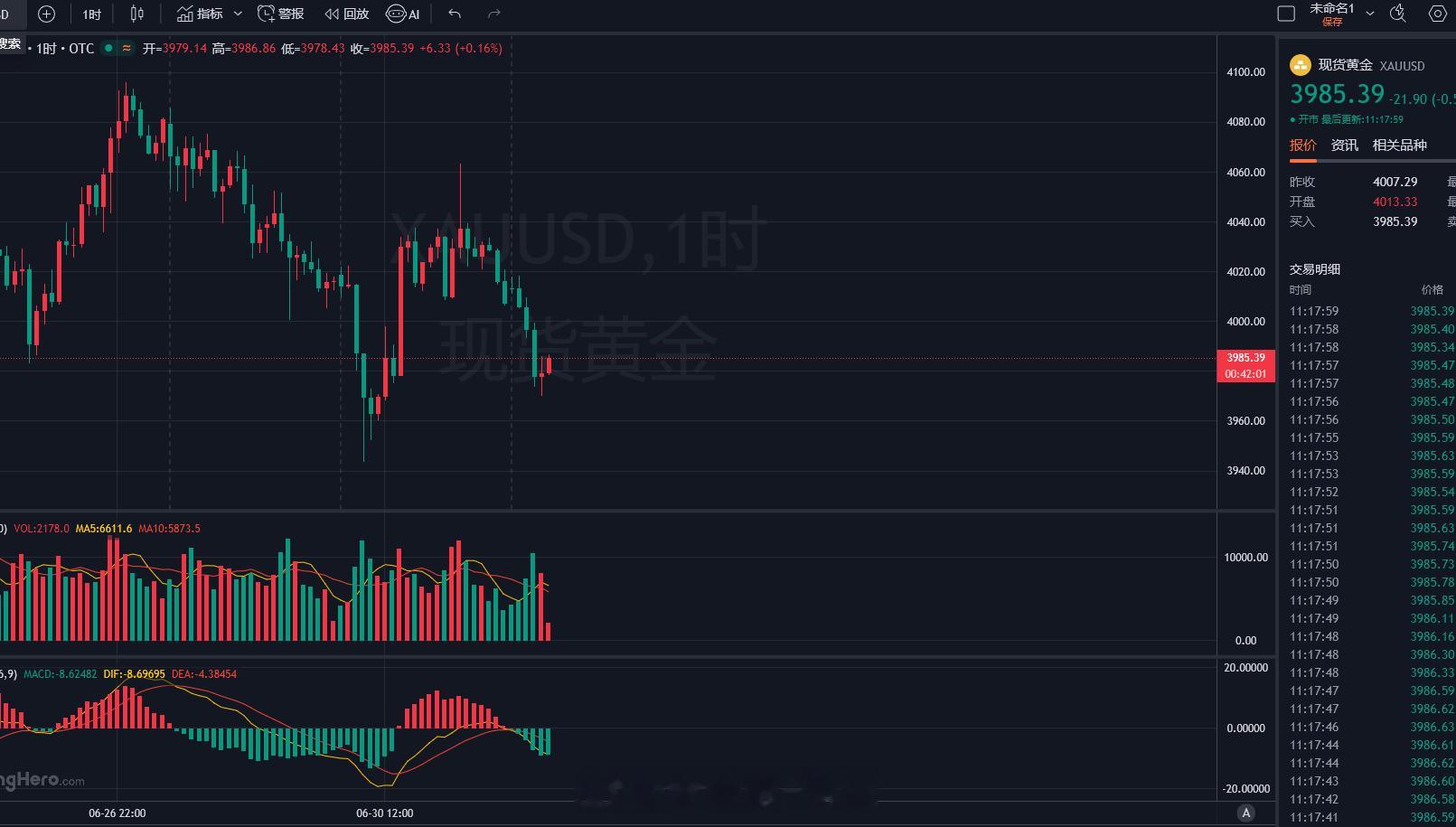1456x827 pixels.
Task: Select the MACD:-8.62482 indicator label
Action: [x=61, y=674]
